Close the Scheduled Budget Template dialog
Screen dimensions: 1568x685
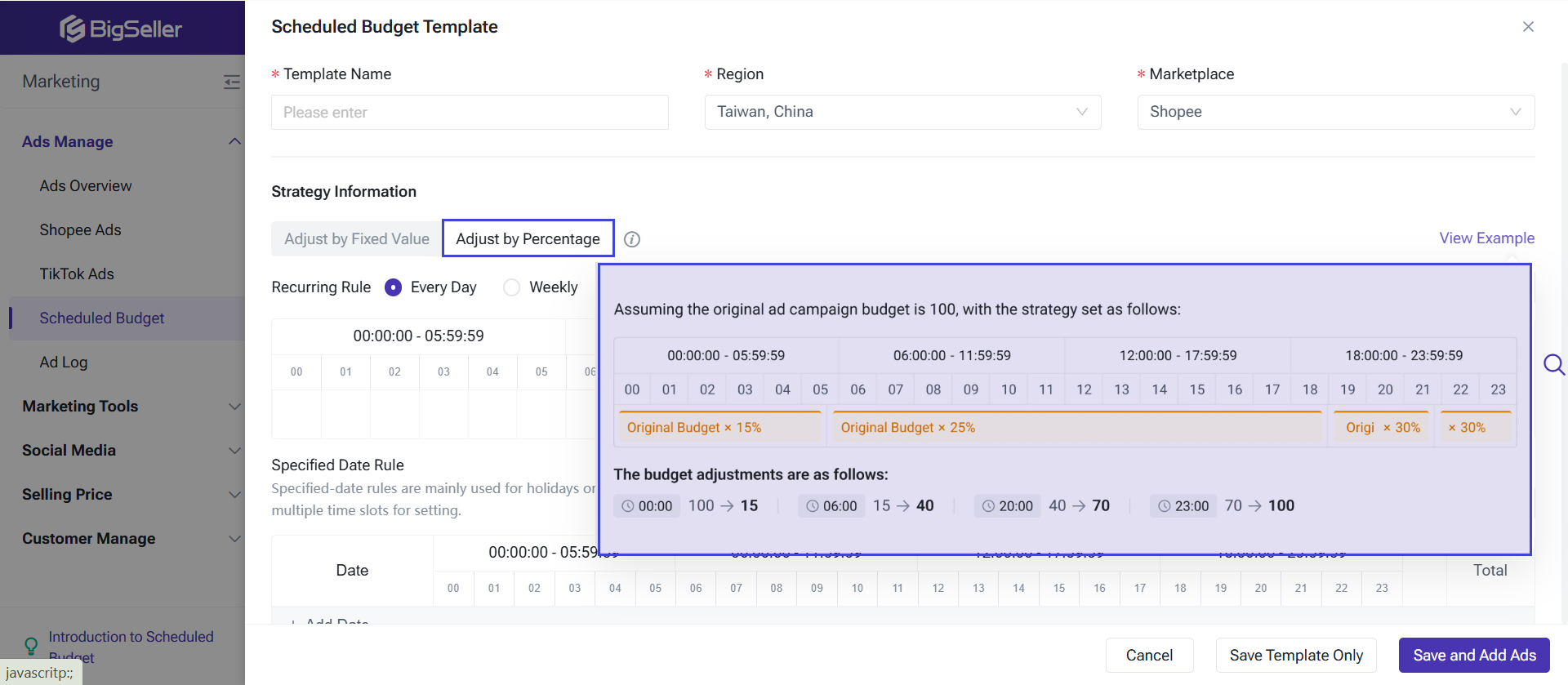(x=1528, y=27)
